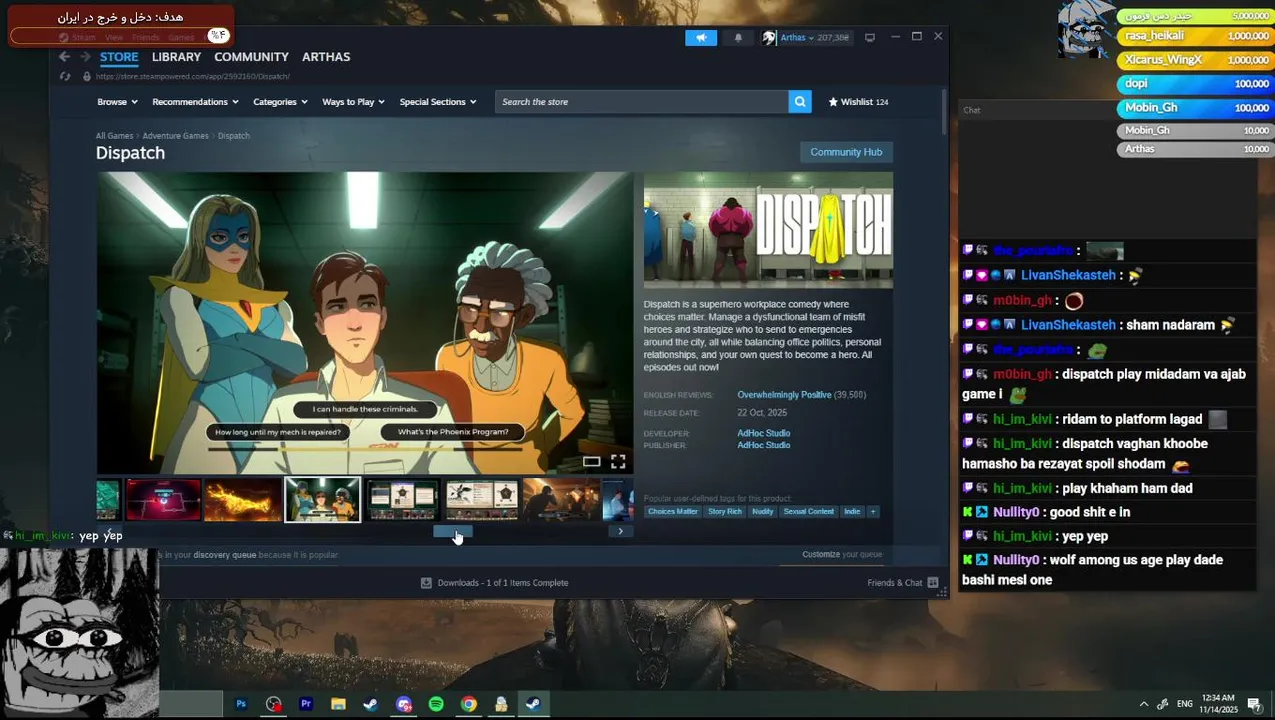The width and height of the screenshot is (1275, 720).
Task: Expand the Recommendations dropdown
Action: click(195, 102)
